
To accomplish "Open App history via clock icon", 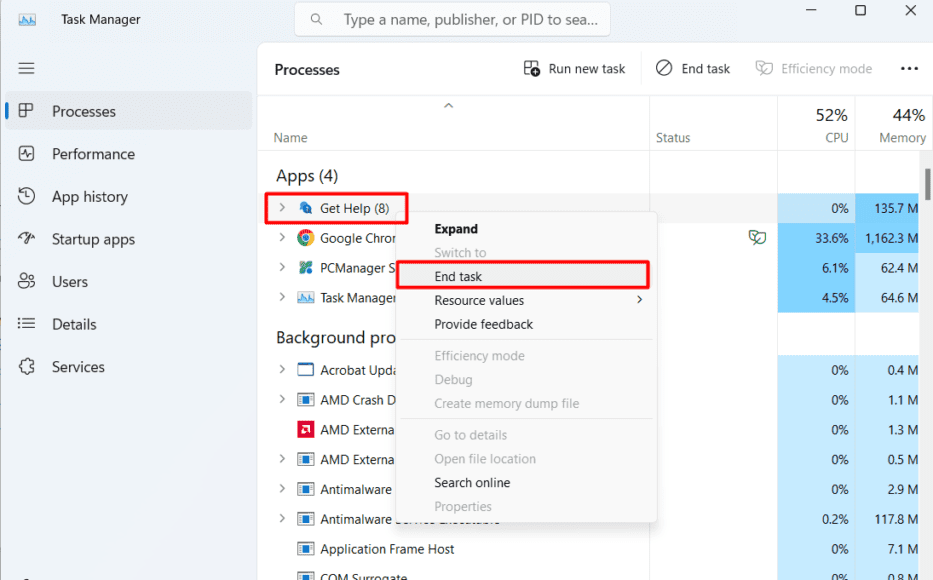I will click(x=26, y=196).
